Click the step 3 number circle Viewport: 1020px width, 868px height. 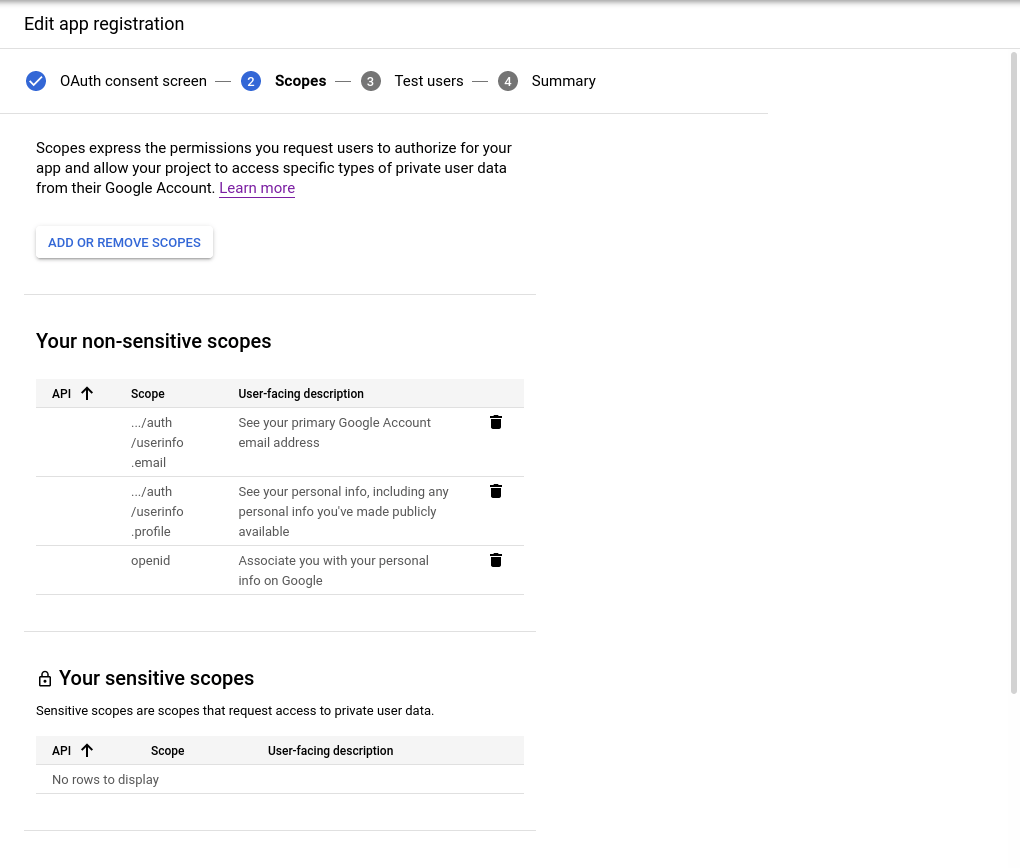point(371,81)
